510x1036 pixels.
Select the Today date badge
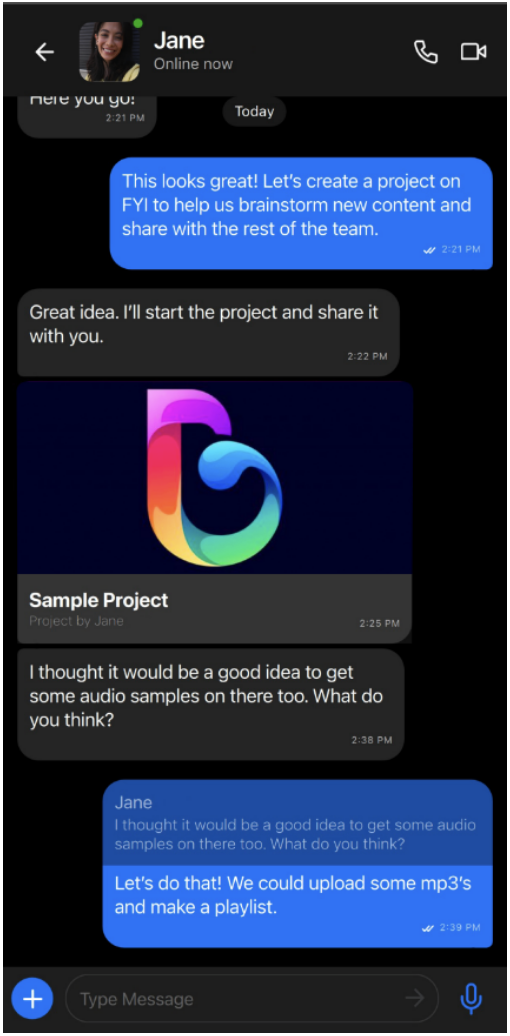pyautogui.click(x=254, y=112)
